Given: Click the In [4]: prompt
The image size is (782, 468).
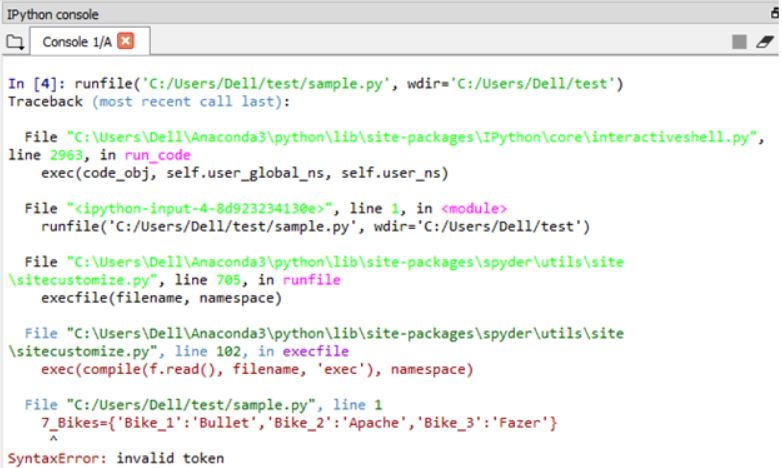Looking at the screenshot, I should [36, 83].
